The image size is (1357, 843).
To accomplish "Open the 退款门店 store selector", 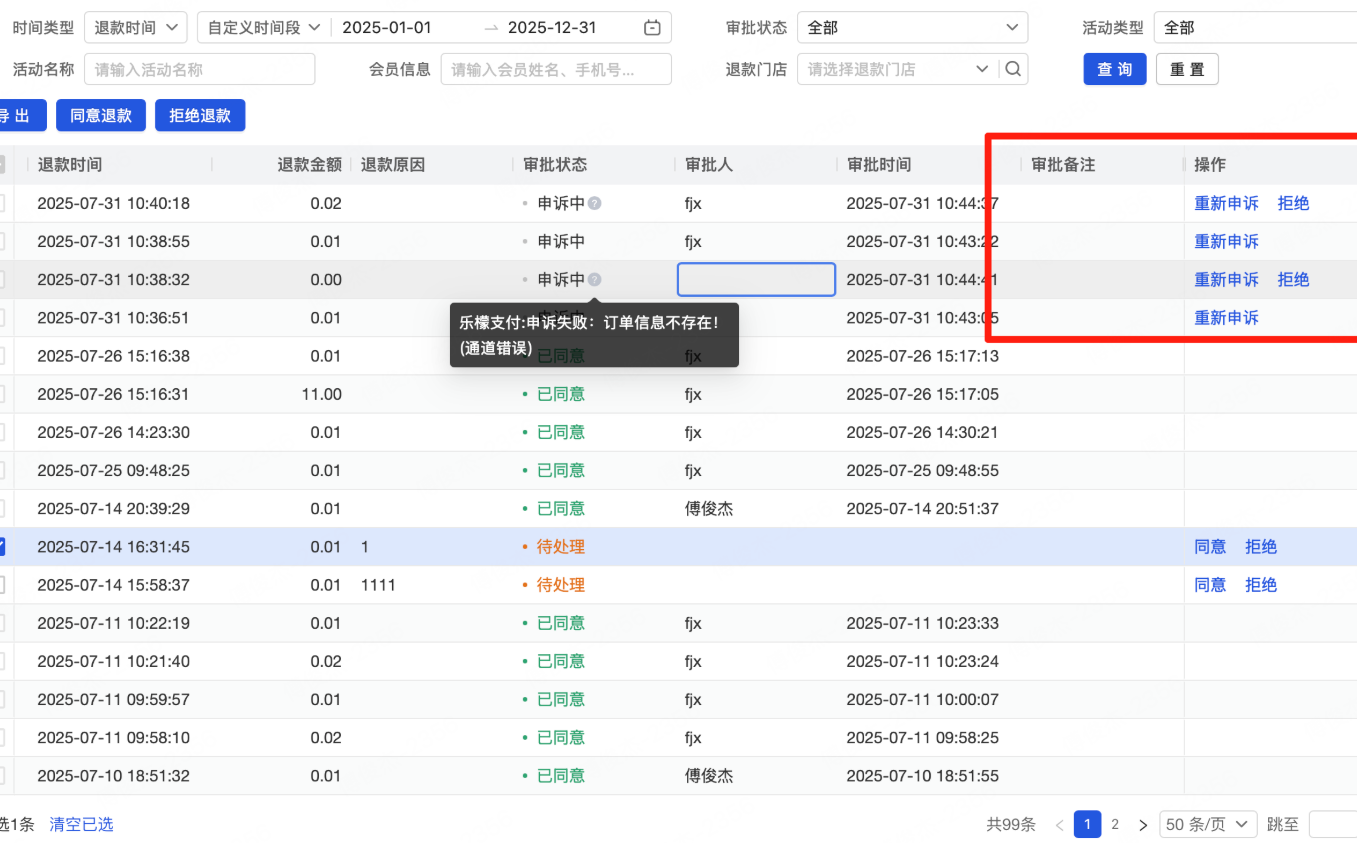I will point(896,69).
